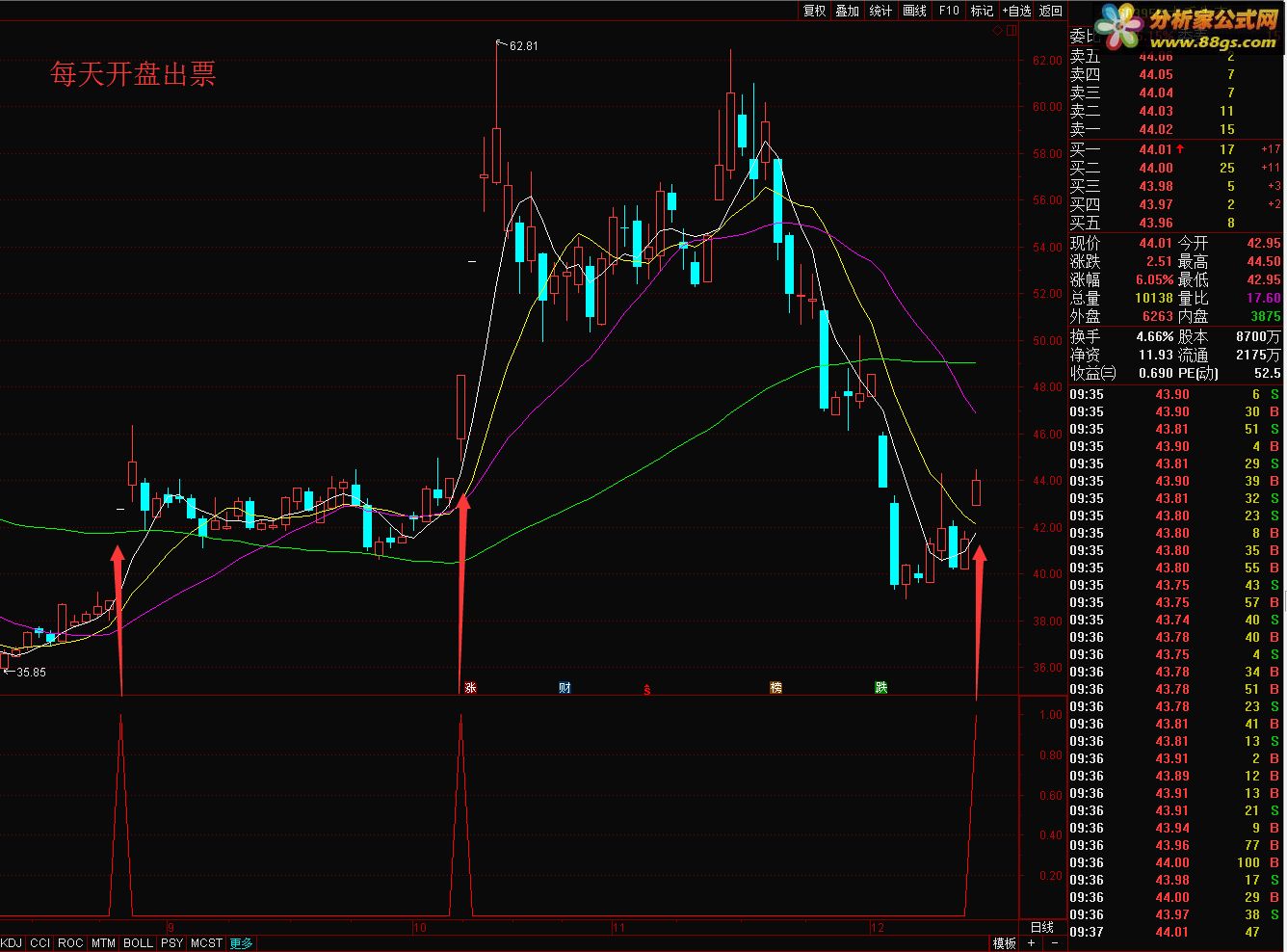Screen dimensions: 1287x952
Task: Click the plus zoom-in button
Action: [1030, 943]
